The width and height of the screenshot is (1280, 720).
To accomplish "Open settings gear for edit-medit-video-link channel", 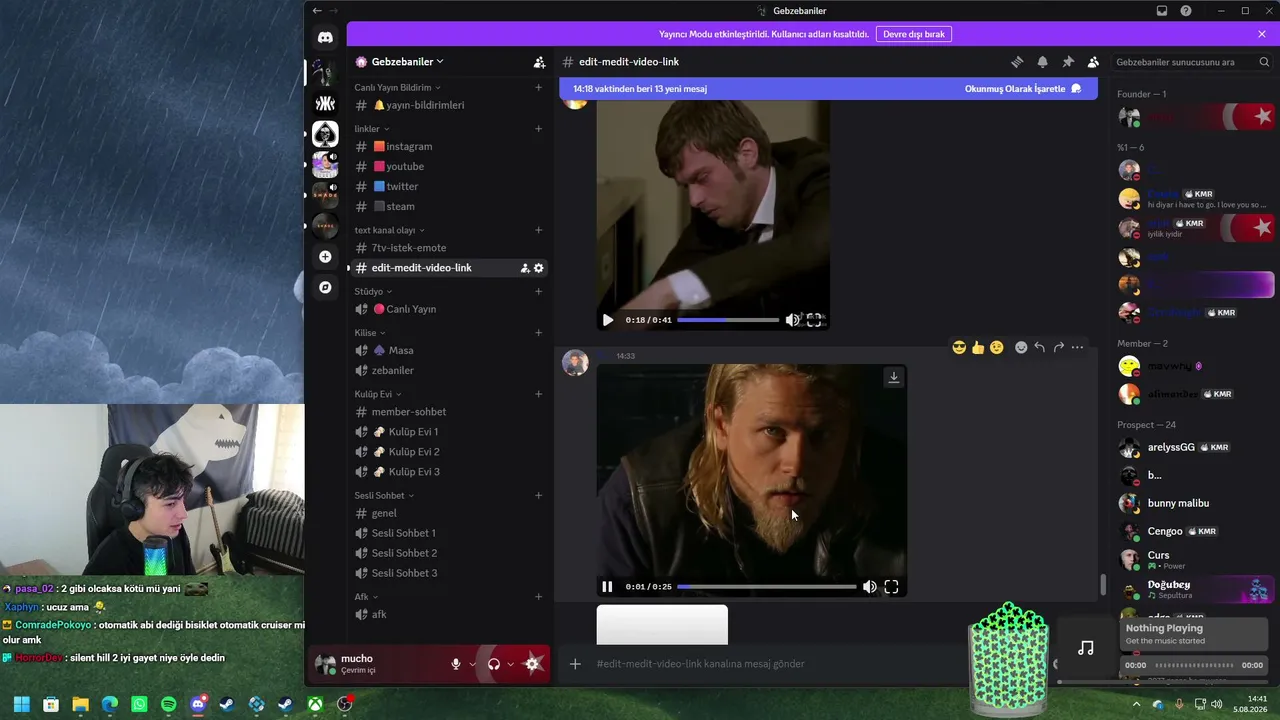I will (x=539, y=268).
